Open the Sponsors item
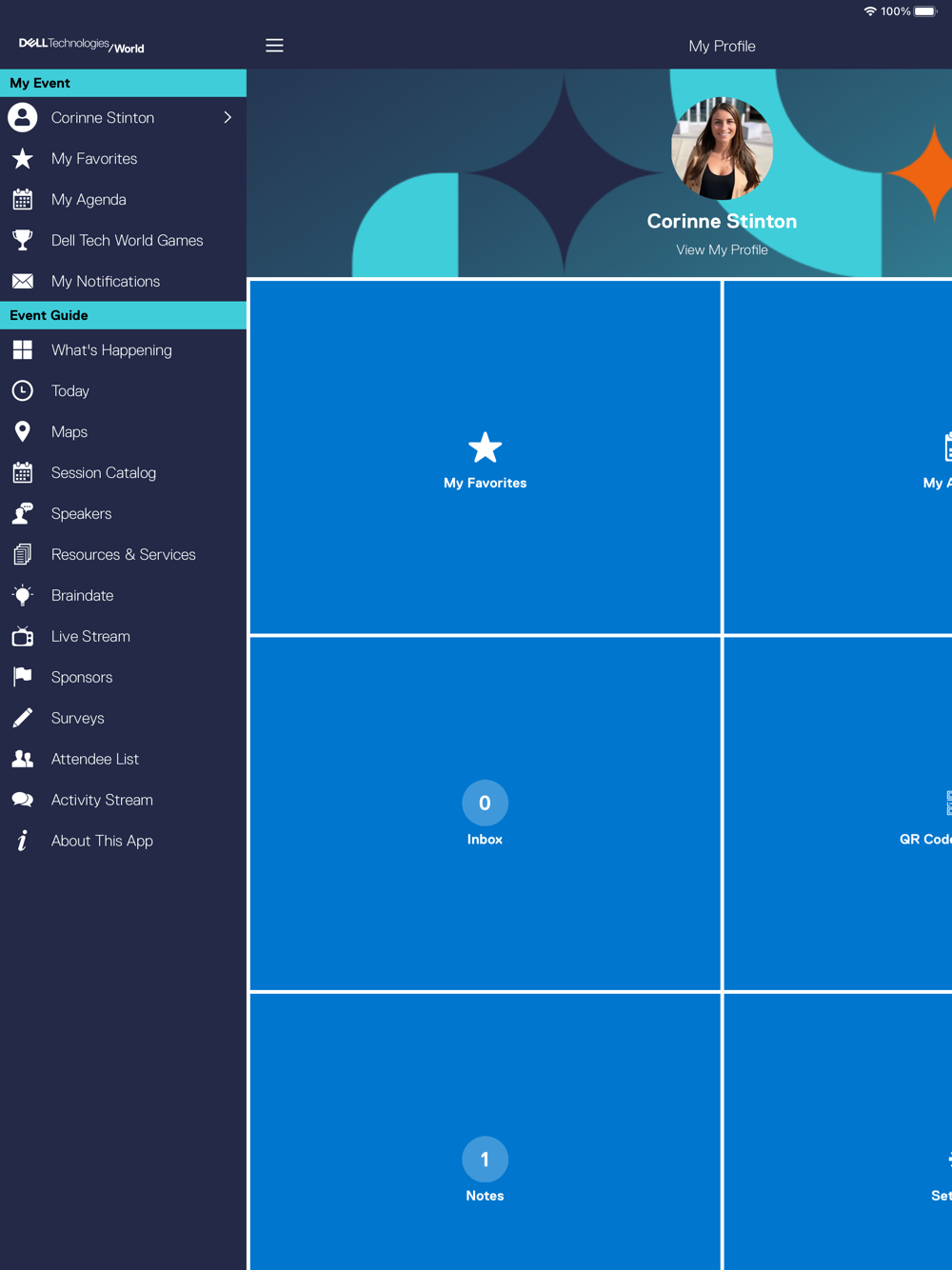Viewport: 952px width, 1270px height. pos(123,677)
